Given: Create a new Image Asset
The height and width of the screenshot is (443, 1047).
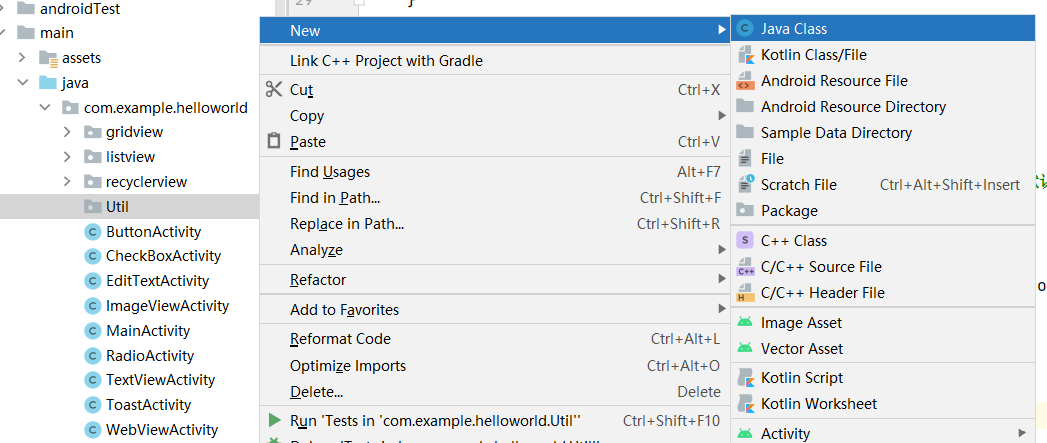Looking at the screenshot, I should 801,323.
